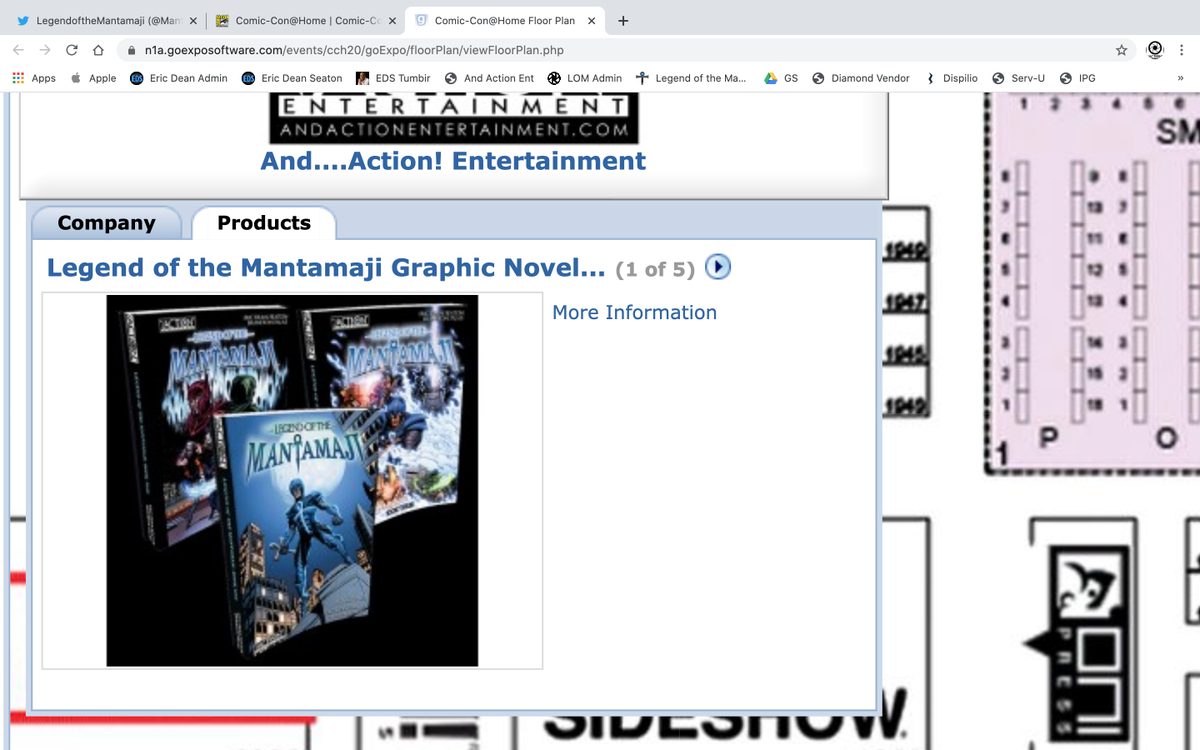1200x750 pixels.
Task: Click the And...Action! Entertainment heading
Action: (453, 161)
